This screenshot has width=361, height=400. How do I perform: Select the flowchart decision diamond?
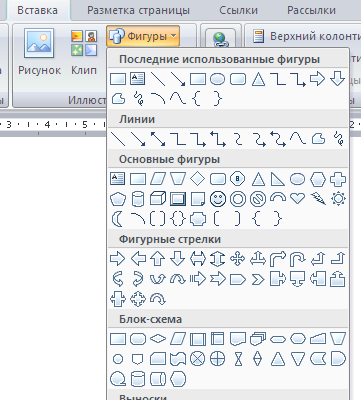click(158, 339)
